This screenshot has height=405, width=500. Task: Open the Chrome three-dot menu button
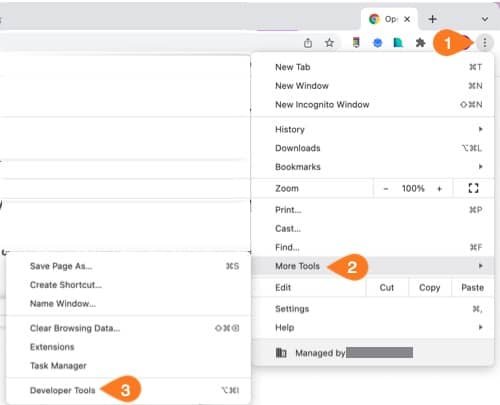coord(484,43)
